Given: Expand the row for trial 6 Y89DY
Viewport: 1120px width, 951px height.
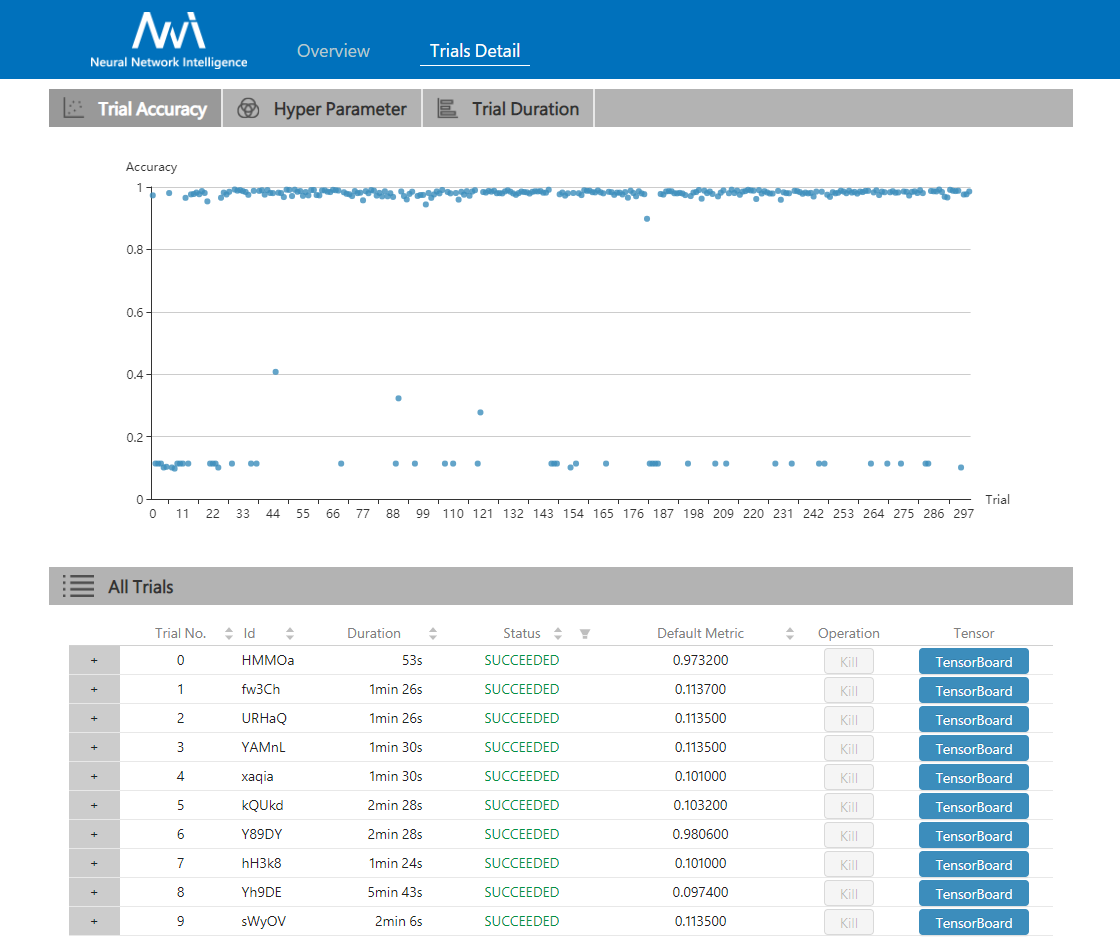Looking at the screenshot, I should (94, 835).
